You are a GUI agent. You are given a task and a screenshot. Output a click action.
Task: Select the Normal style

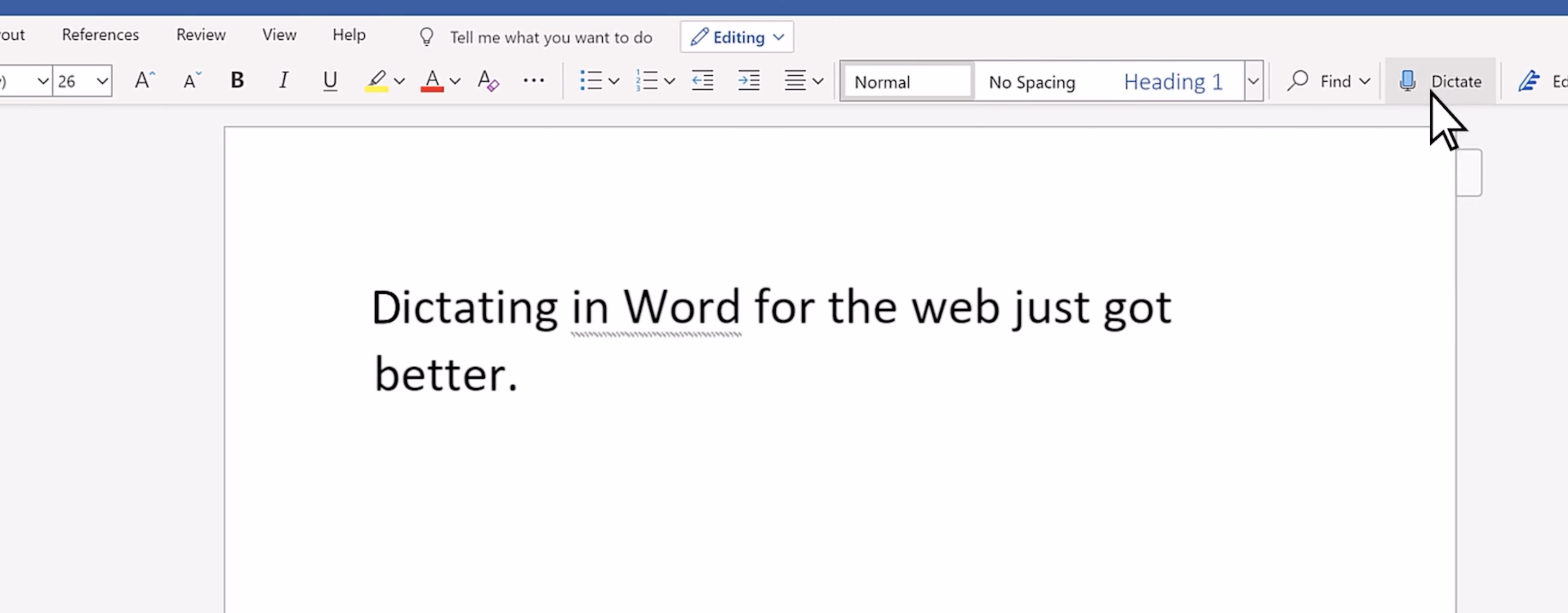(908, 82)
